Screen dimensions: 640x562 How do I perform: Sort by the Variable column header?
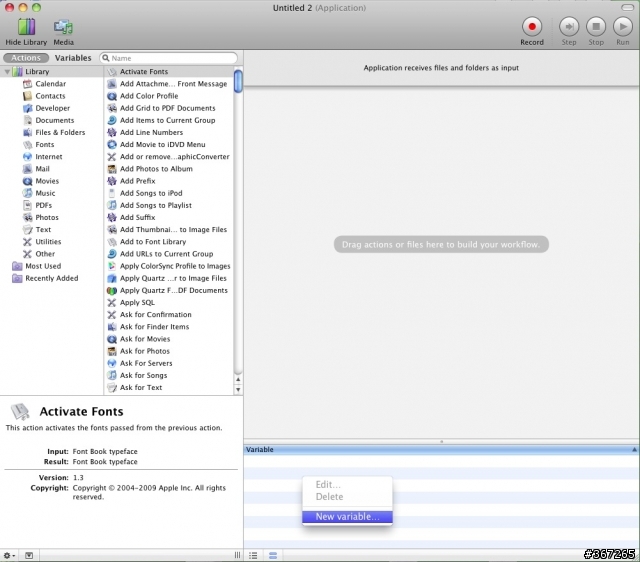pyautogui.click(x=441, y=449)
